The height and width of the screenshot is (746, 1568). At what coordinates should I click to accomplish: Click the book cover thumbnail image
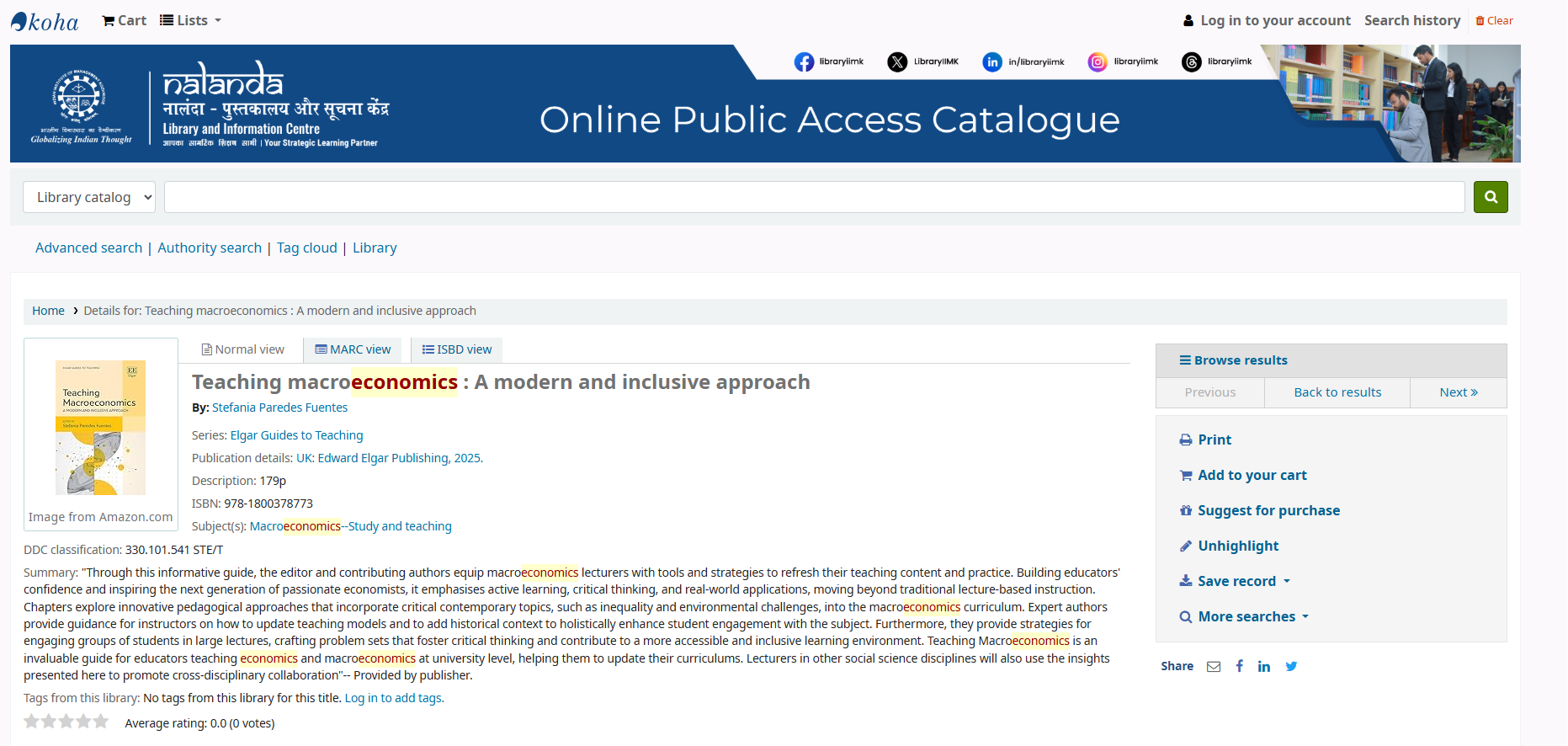(x=100, y=428)
